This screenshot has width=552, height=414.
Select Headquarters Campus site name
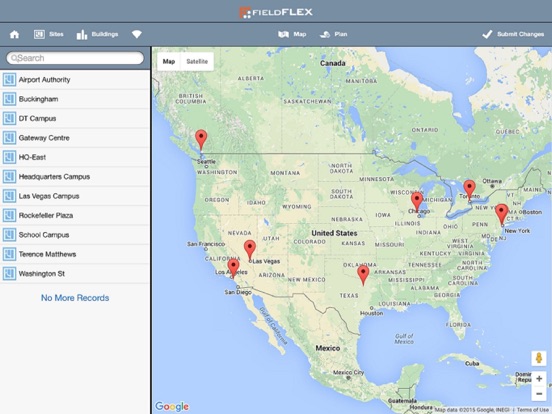pyautogui.click(x=54, y=177)
